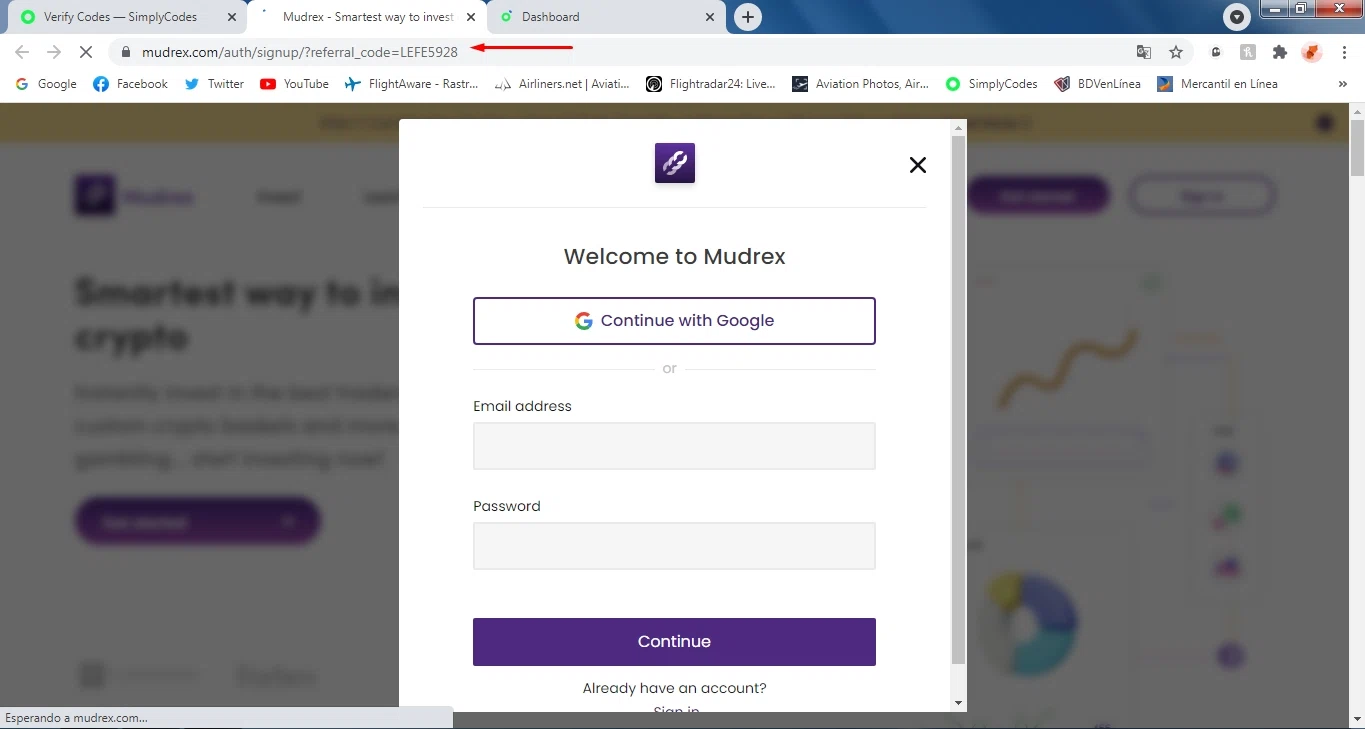Close the Welcome to Mudrex dialog

917,165
